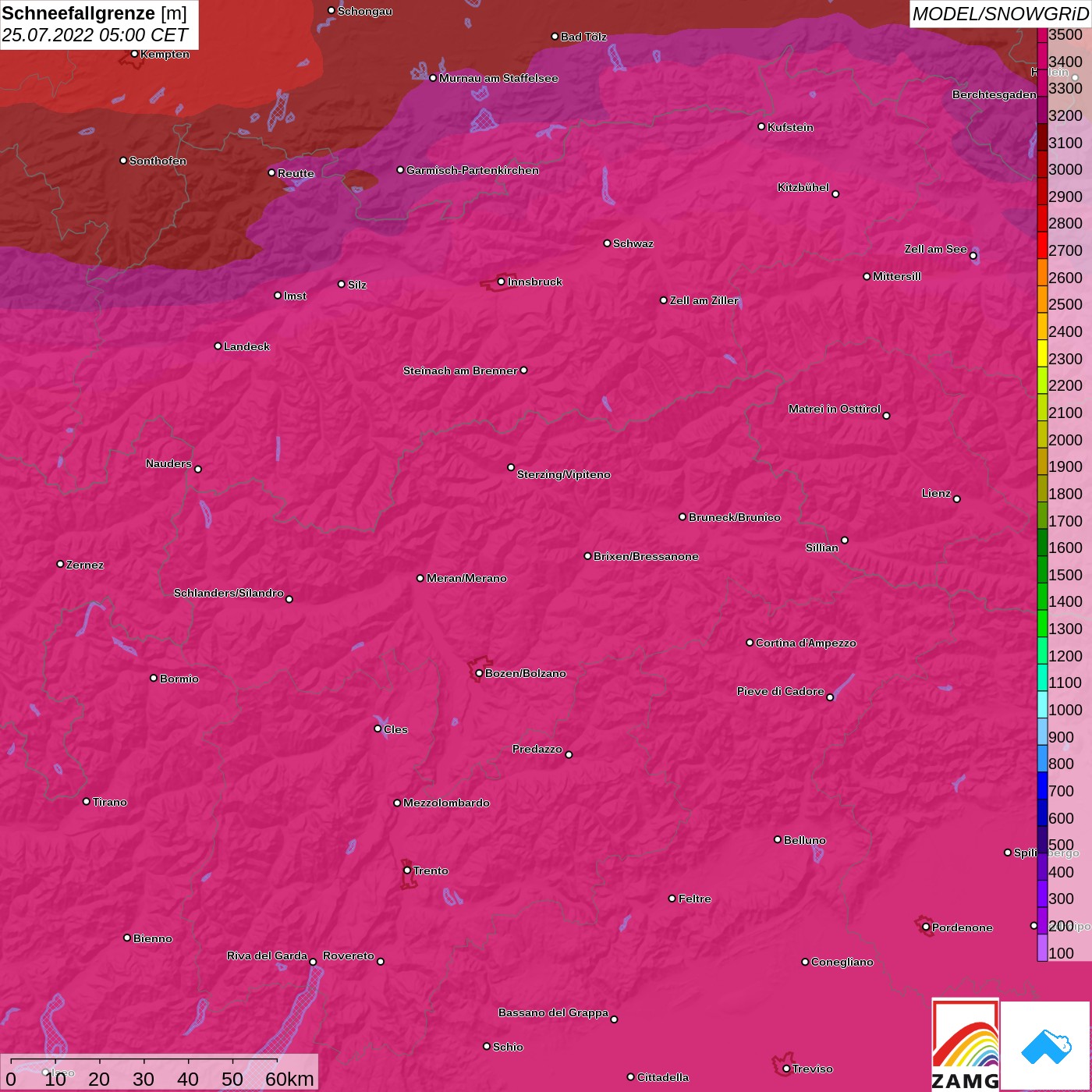Select the Treviso city marker
The width and height of the screenshot is (1092, 1092).
(786, 1069)
